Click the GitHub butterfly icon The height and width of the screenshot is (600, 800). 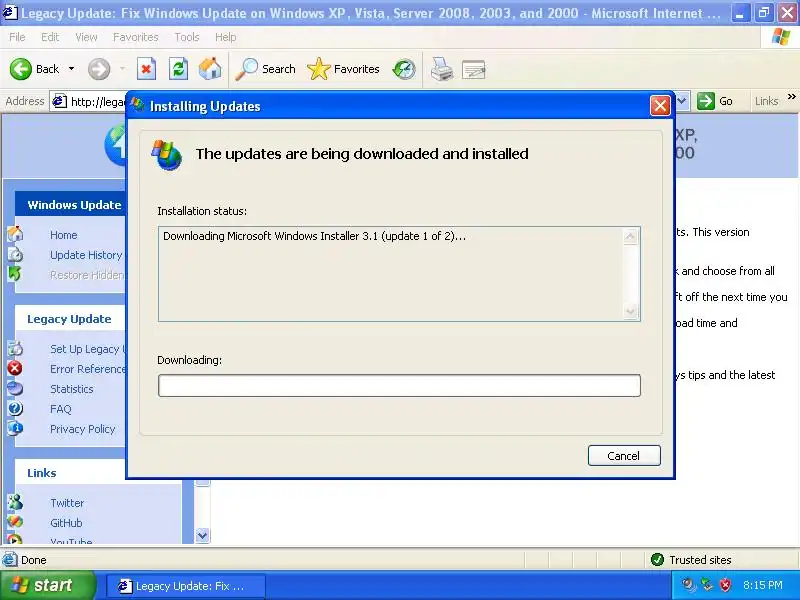(15, 521)
